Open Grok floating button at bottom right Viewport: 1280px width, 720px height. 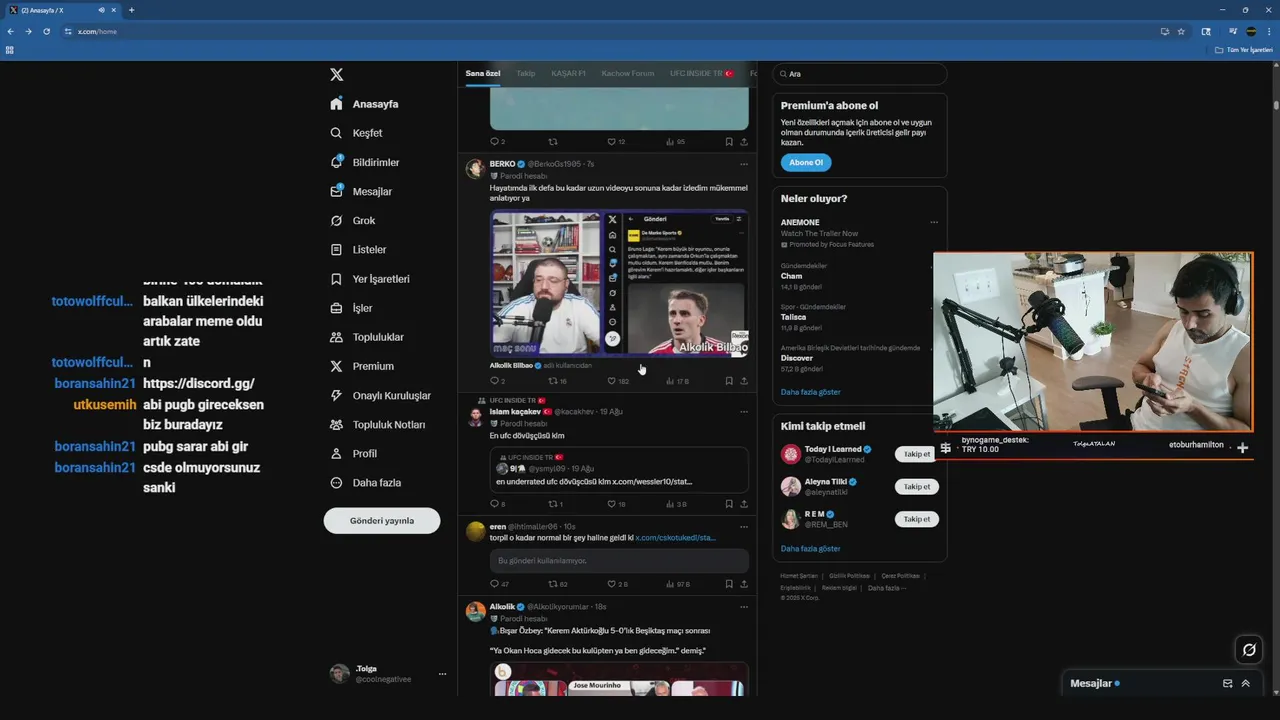coord(1249,650)
